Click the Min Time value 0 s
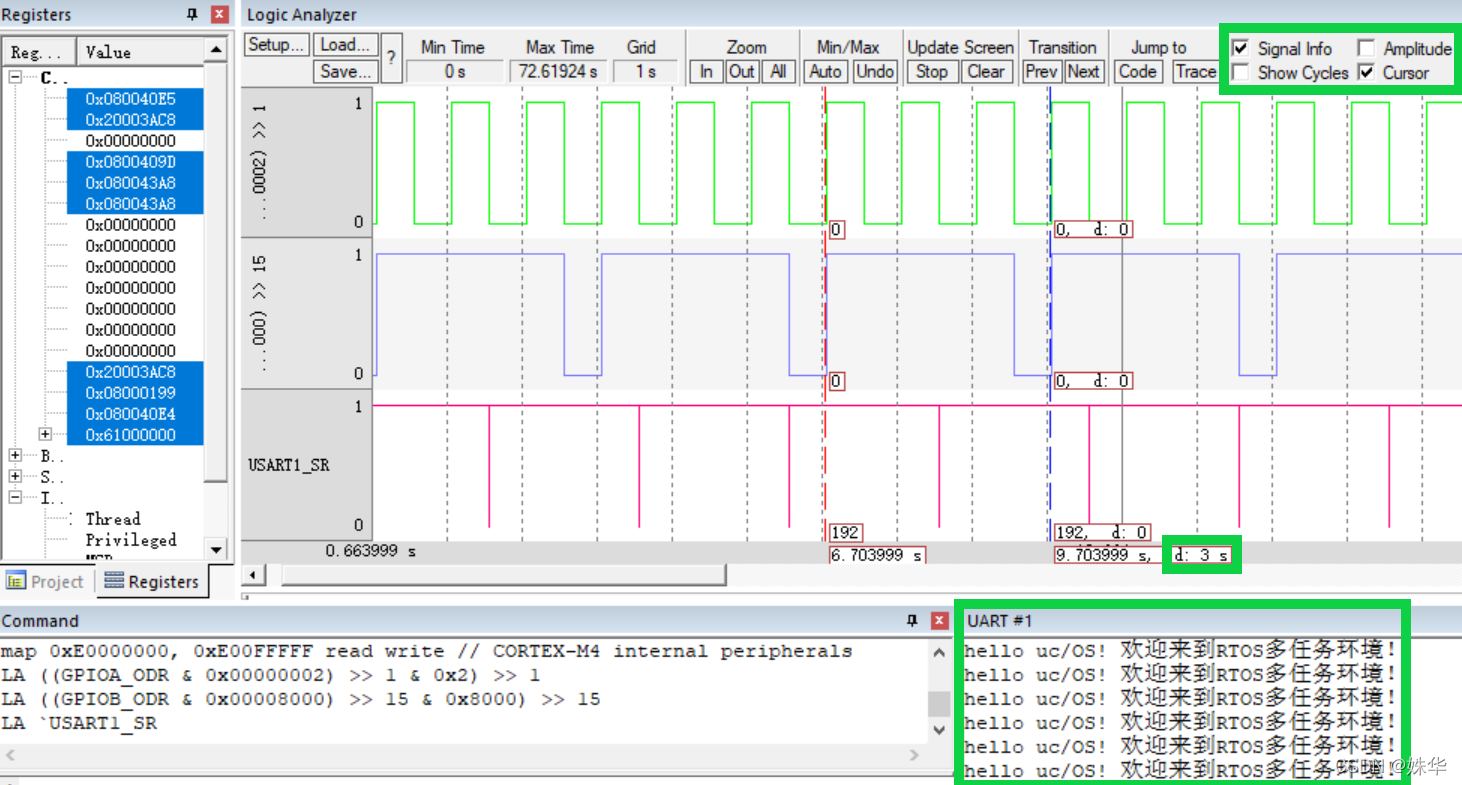 [x=455, y=71]
